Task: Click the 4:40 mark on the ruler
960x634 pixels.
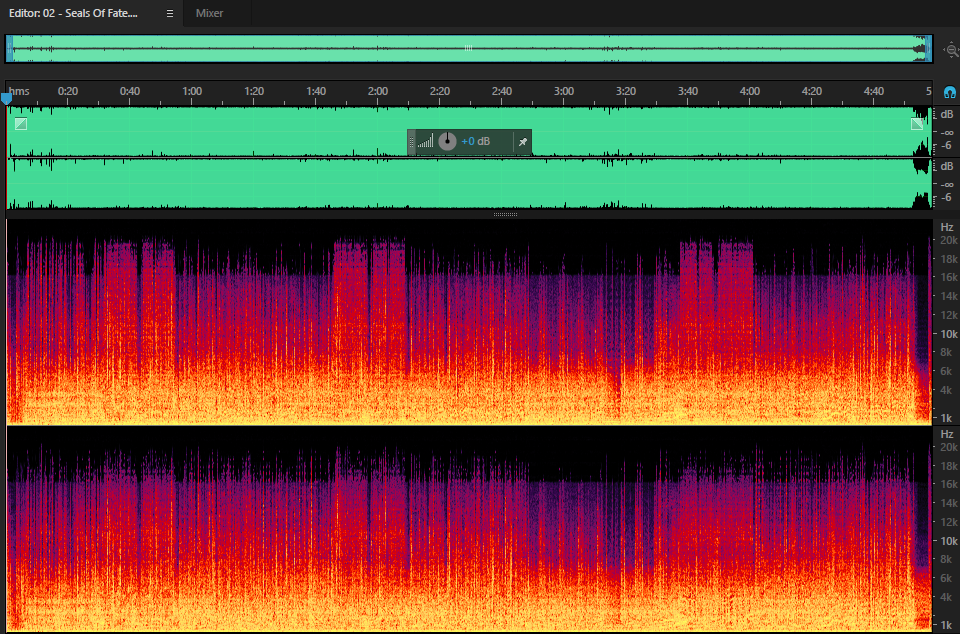Action: coord(874,91)
